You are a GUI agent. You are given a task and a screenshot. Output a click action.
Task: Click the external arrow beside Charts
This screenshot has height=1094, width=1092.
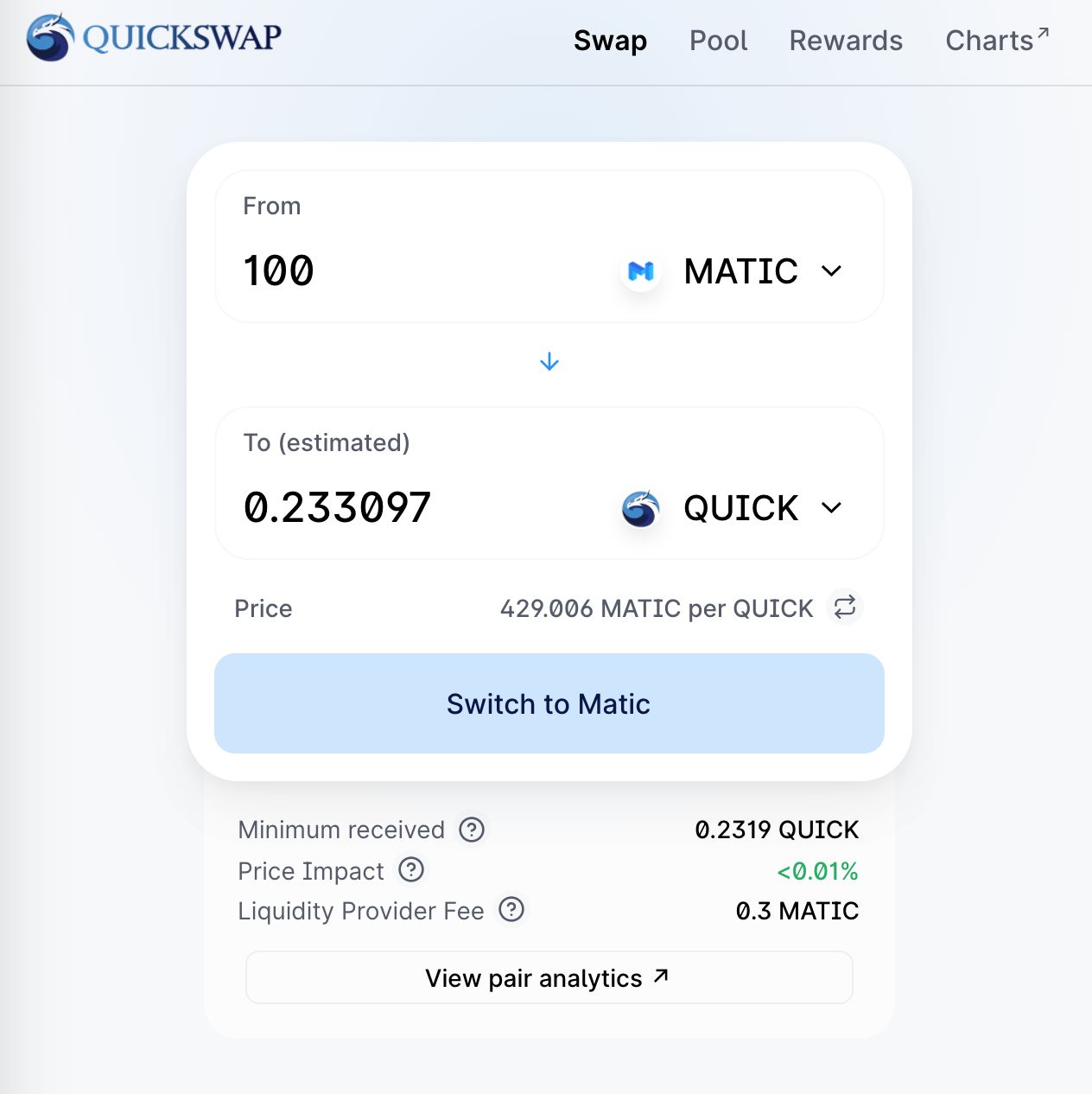pyautogui.click(x=1043, y=34)
